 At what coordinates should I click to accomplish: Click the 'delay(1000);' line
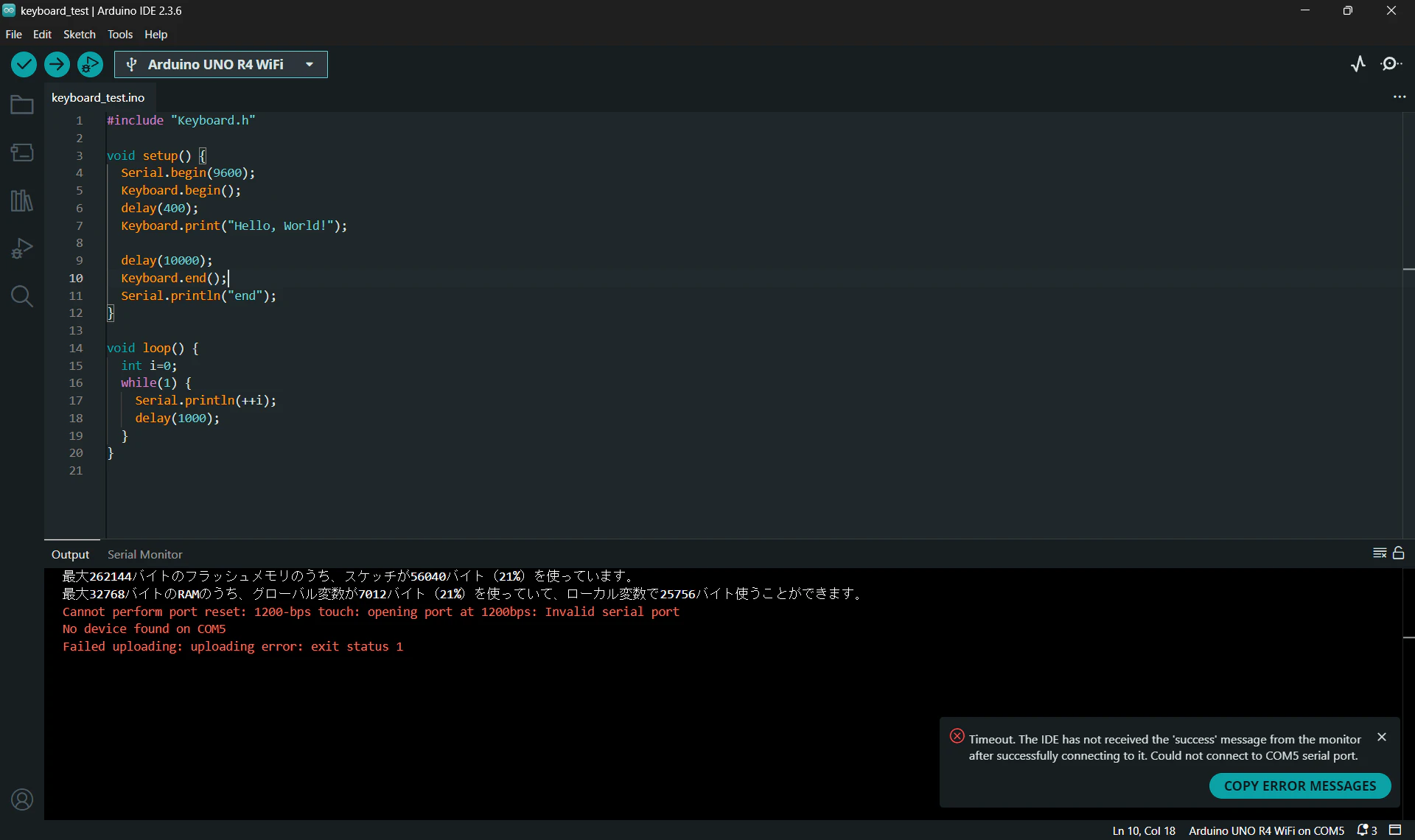click(x=178, y=418)
